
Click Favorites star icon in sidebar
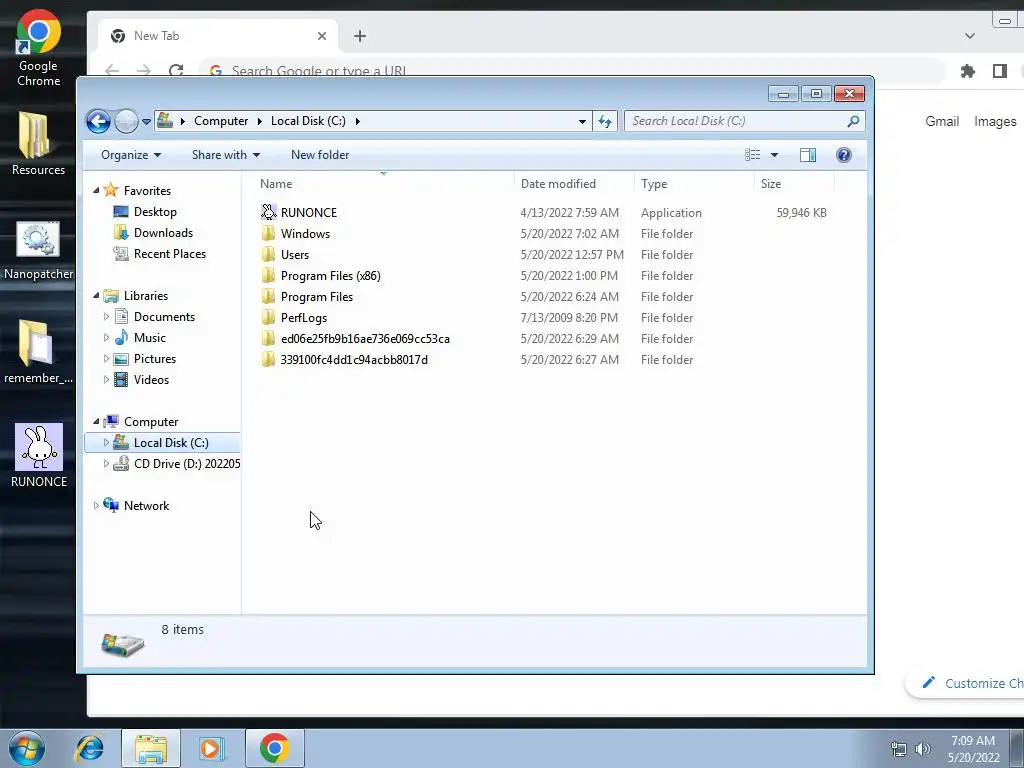click(111, 190)
